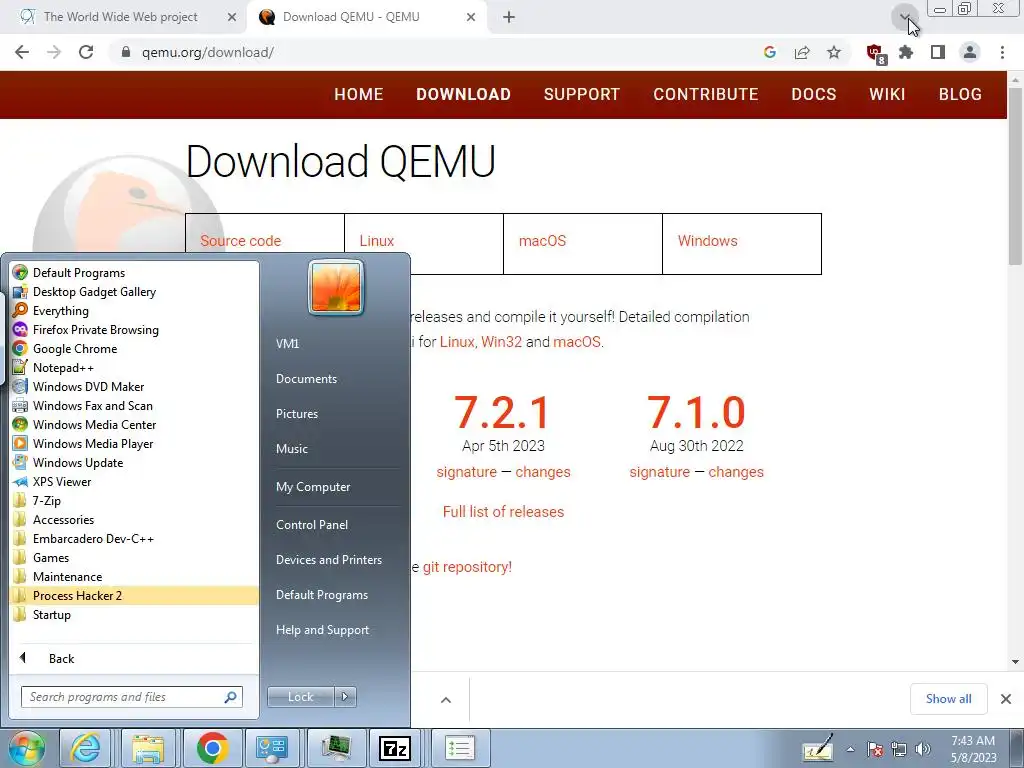
Task: Select the macOS download tab
Action: pyautogui.click(x=583, y=244)
